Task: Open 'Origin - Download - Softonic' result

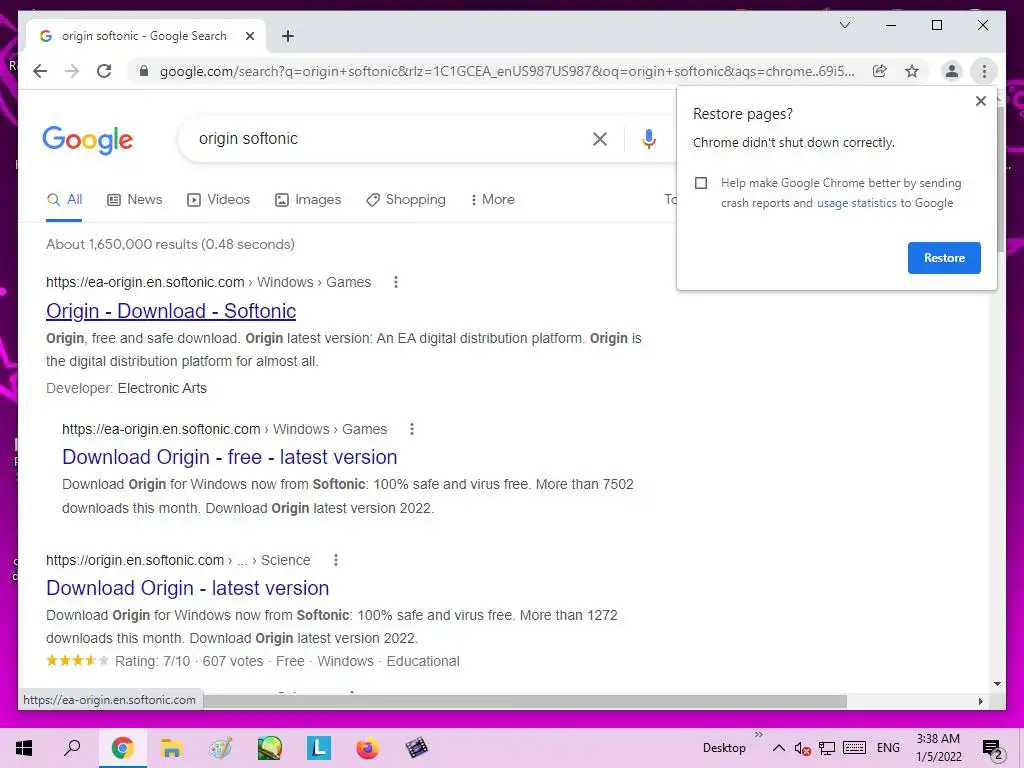Action: tap(171, 311)
